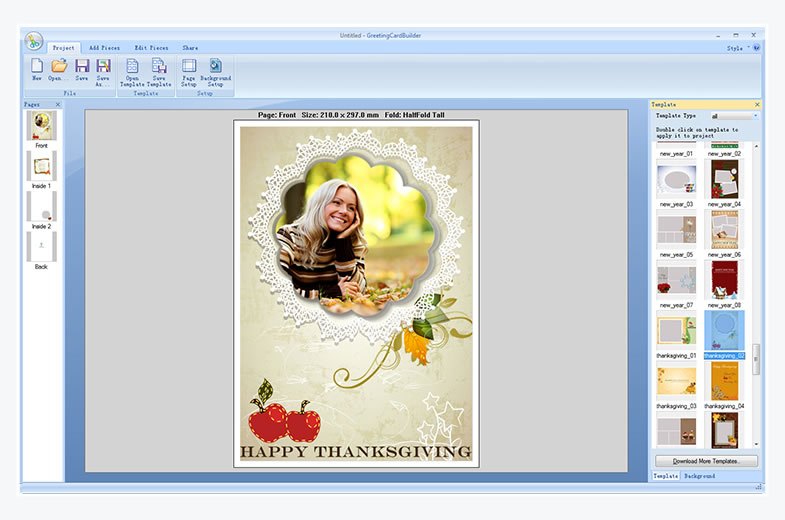Click the Download More Templates button
This screenshot has height=520, width=785.
tap(706, 461)
